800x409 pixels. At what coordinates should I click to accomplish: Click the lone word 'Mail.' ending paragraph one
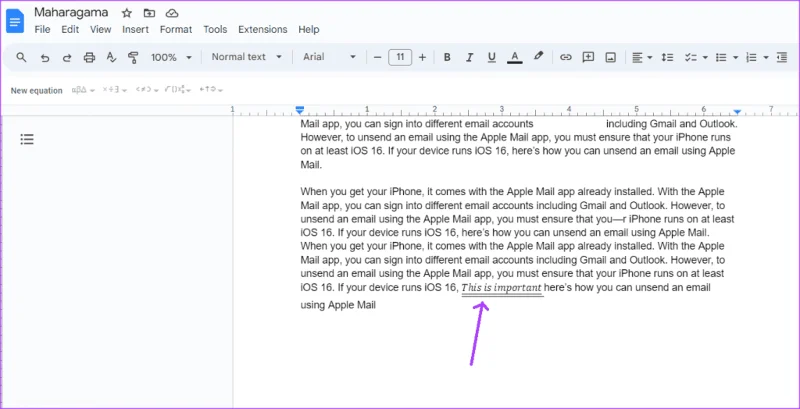coord(311,165)
